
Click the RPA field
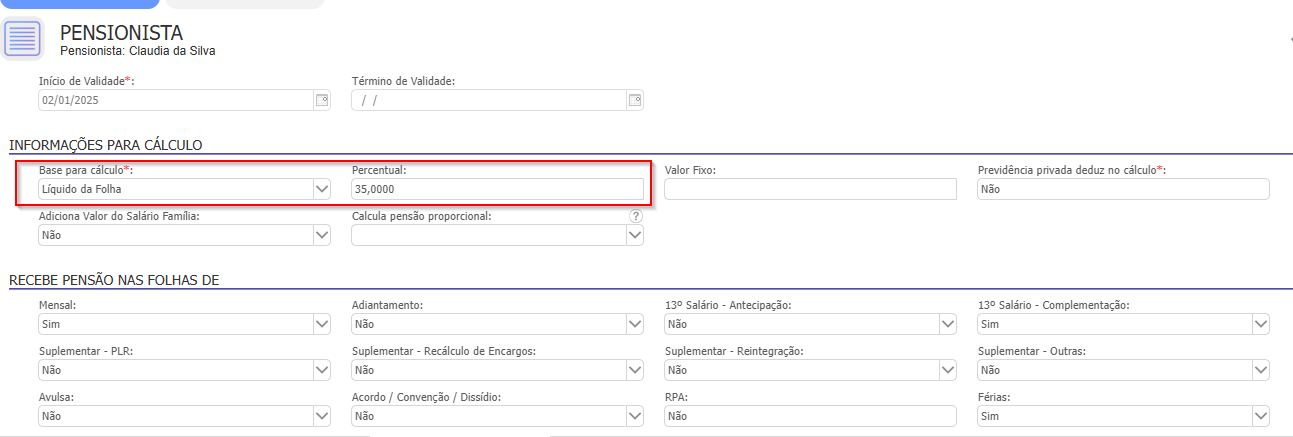[x=810, y=415]
